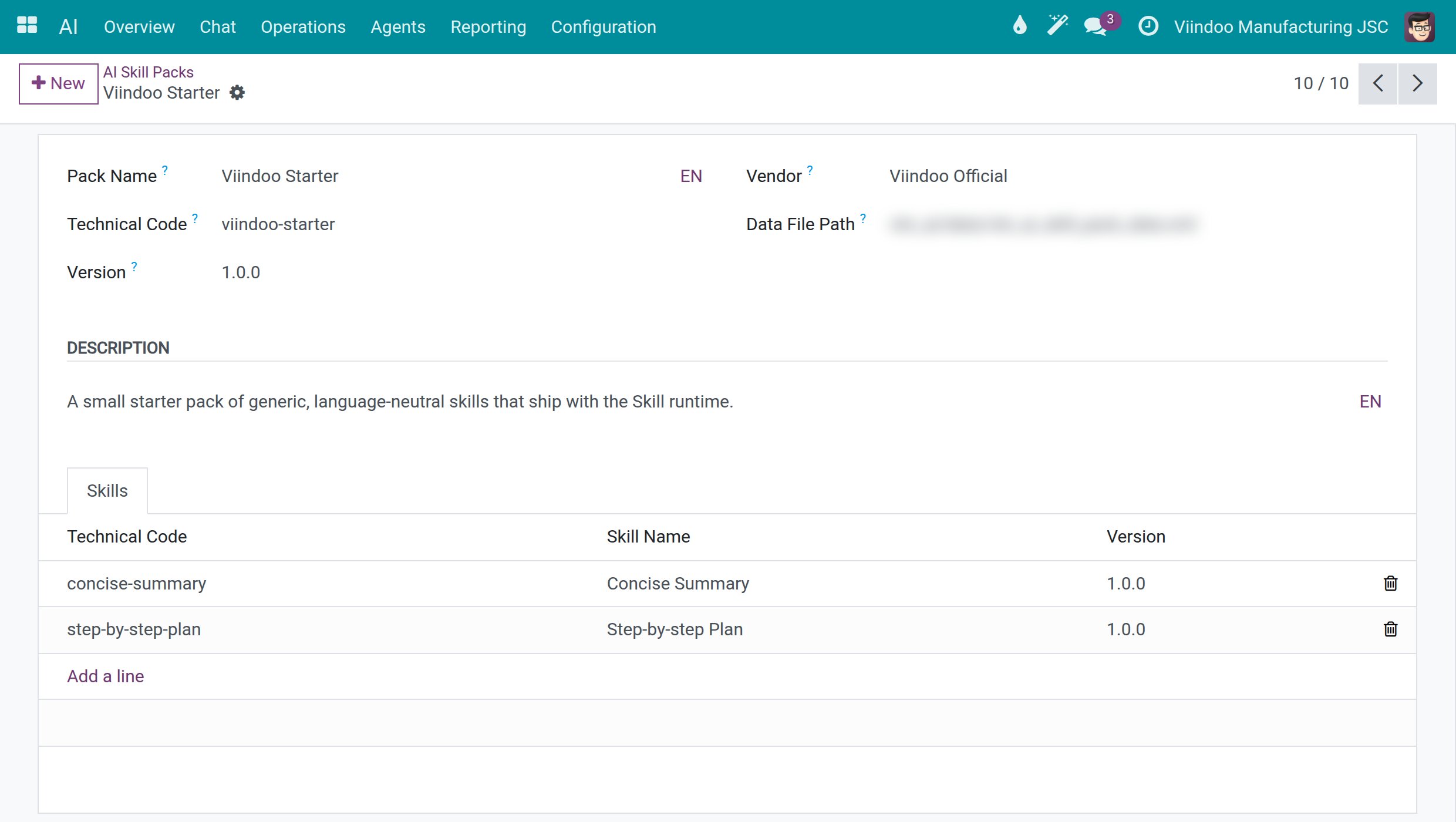
Task: Select the Skills tab
Action: (107, 490)
